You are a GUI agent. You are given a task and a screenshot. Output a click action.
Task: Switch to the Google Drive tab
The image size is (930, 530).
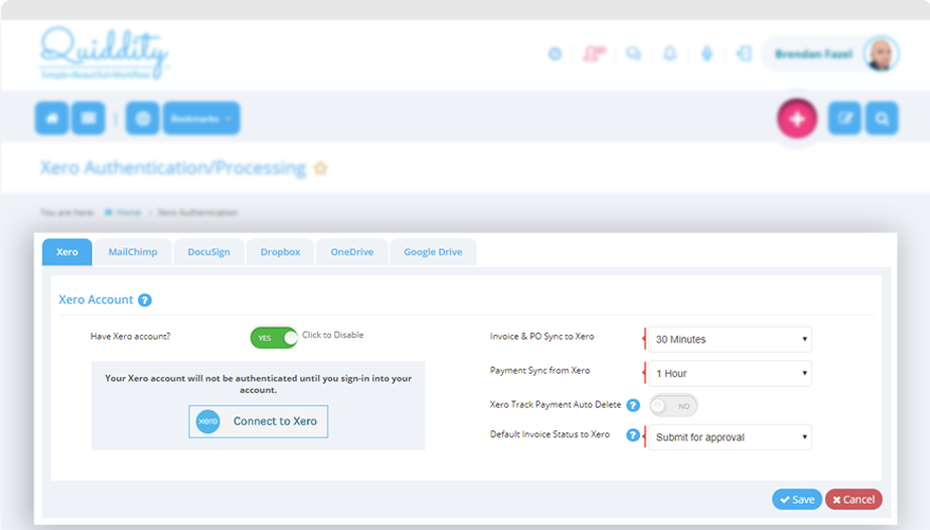[433, 252]
